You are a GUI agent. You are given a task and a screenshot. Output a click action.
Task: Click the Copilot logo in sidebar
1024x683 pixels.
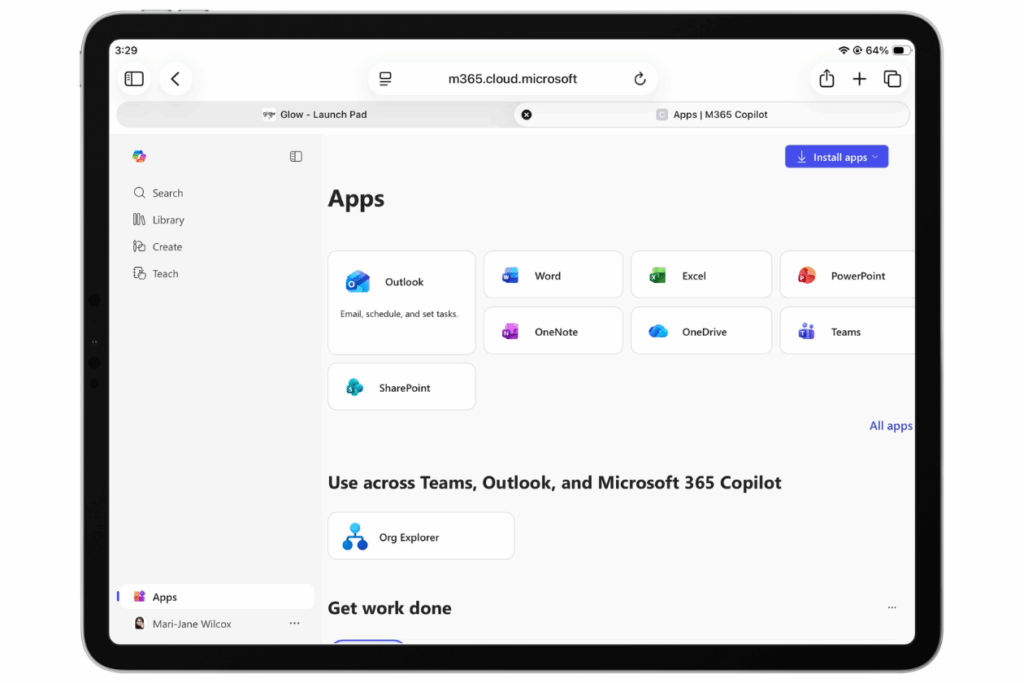coord(139,156)
